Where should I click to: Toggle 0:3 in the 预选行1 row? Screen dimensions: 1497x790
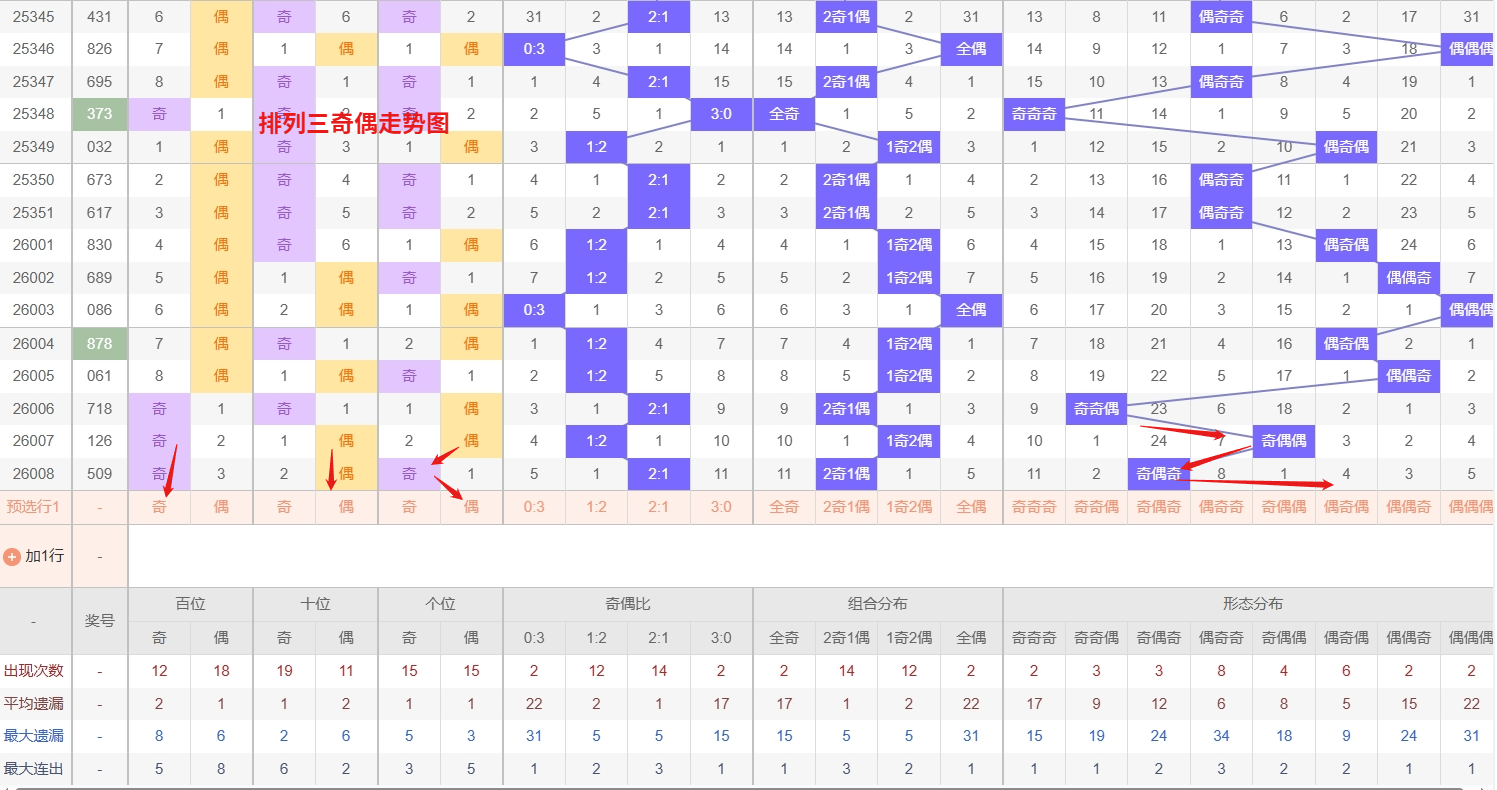[534, 507]
